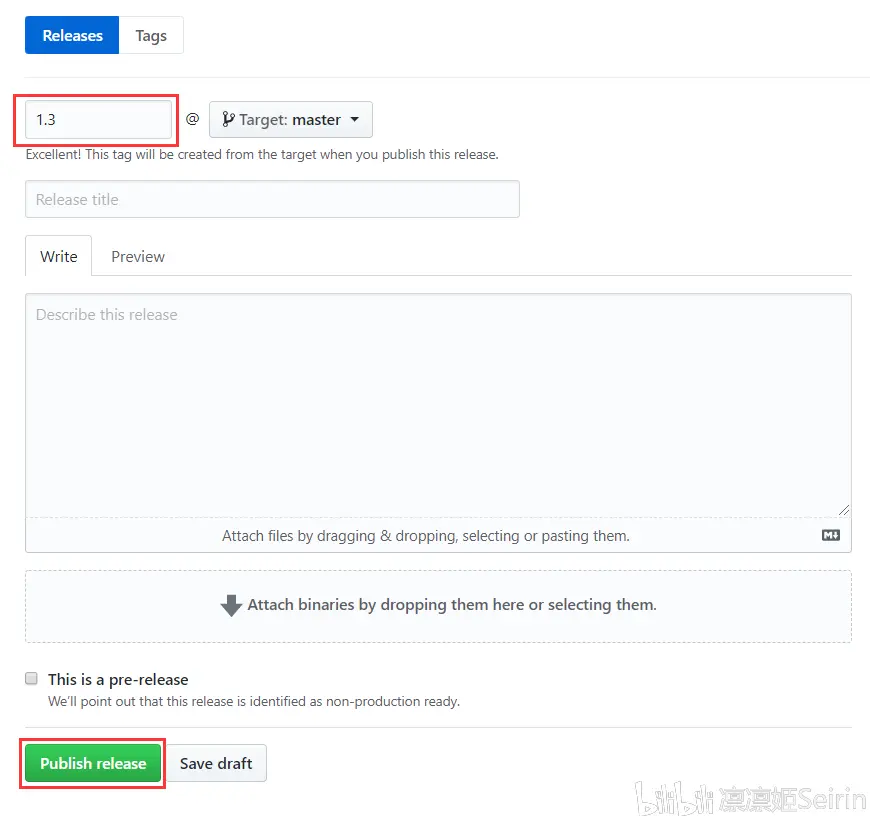This screenshot has height=816, width=870.
Task: Click the Save draft button
Action: pos(216,763)
